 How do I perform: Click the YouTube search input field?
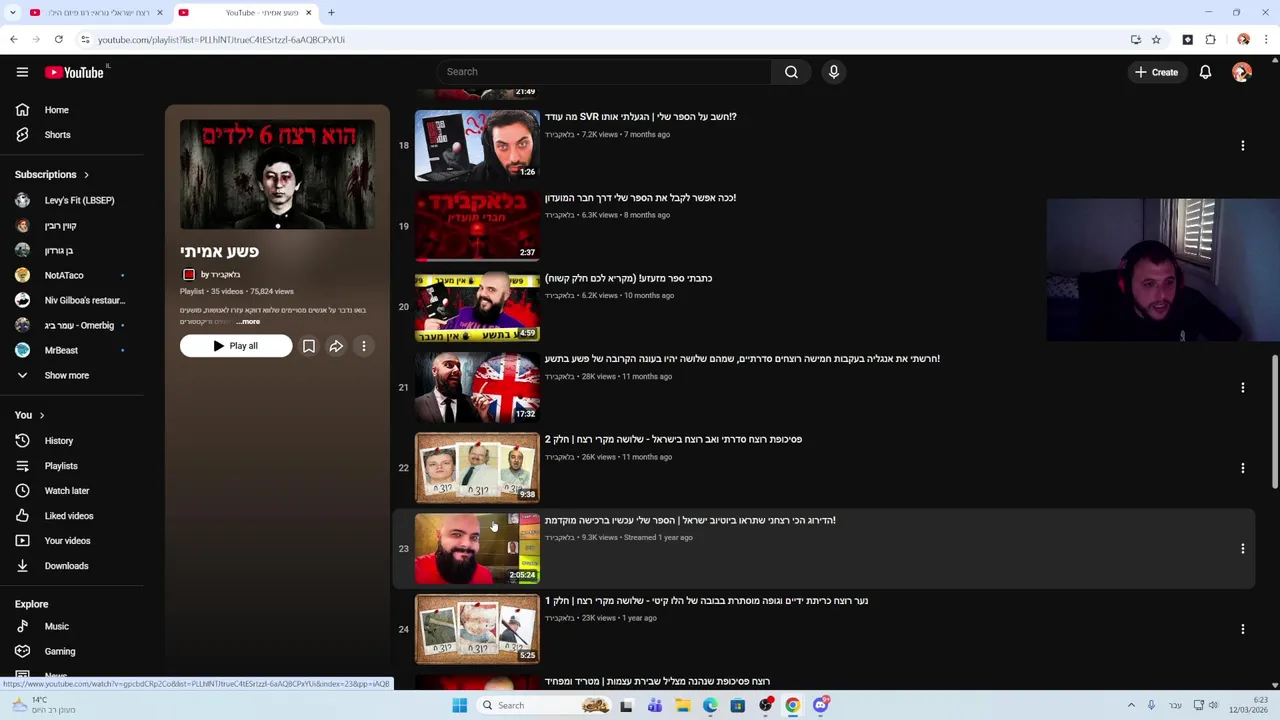click(604, 72)
